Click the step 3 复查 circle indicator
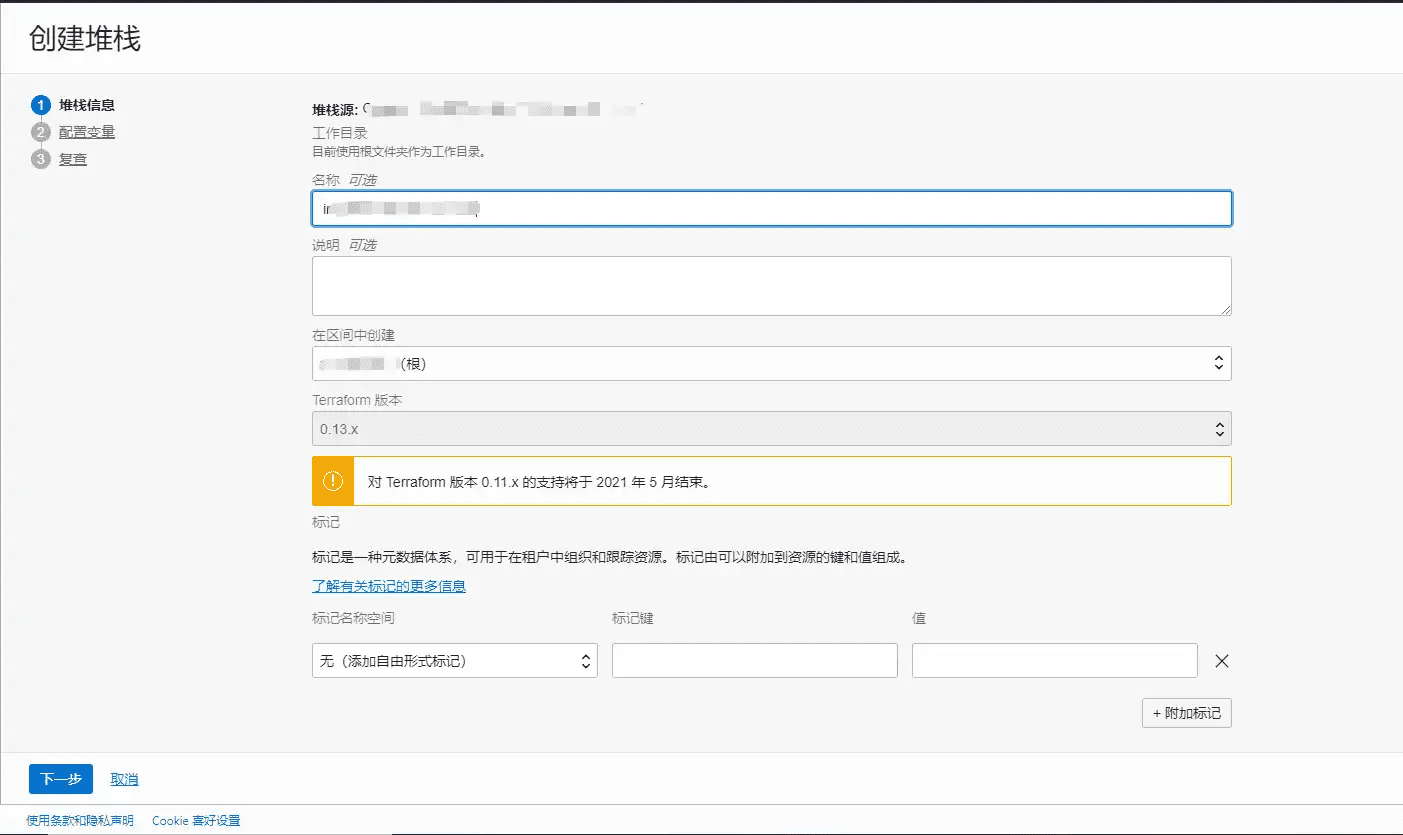The image size is (1403, 835). pos(41,158)
